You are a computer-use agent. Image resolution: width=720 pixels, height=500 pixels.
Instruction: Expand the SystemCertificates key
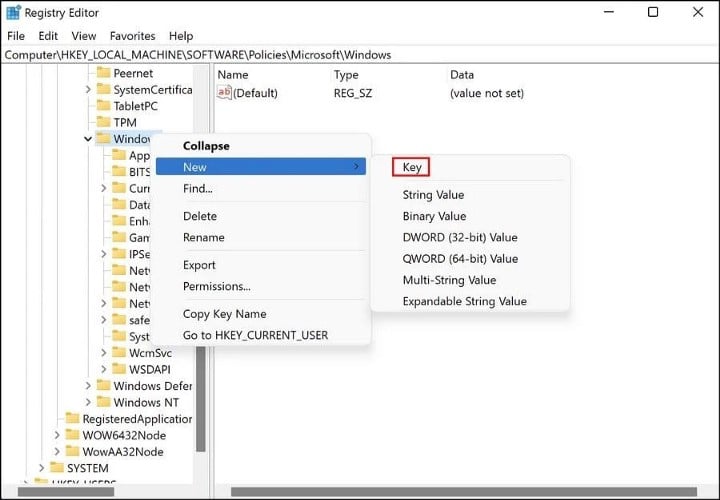pyautogui.click(x=88, y=90)
